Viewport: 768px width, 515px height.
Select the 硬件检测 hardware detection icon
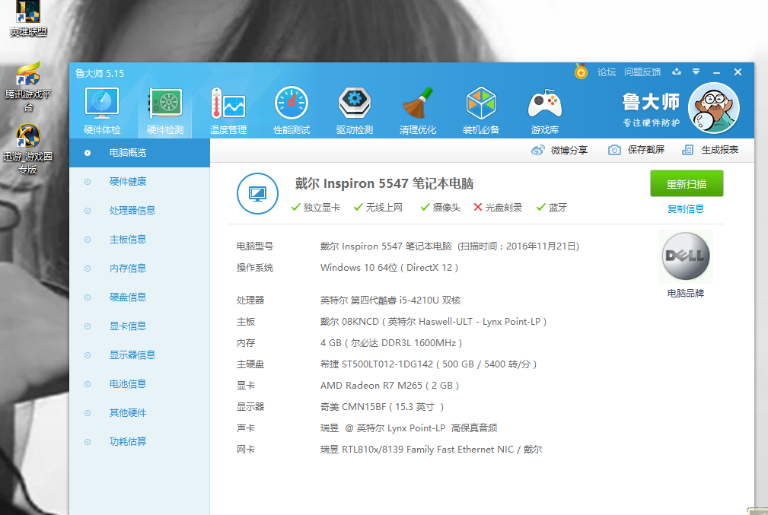coord(165,111)
